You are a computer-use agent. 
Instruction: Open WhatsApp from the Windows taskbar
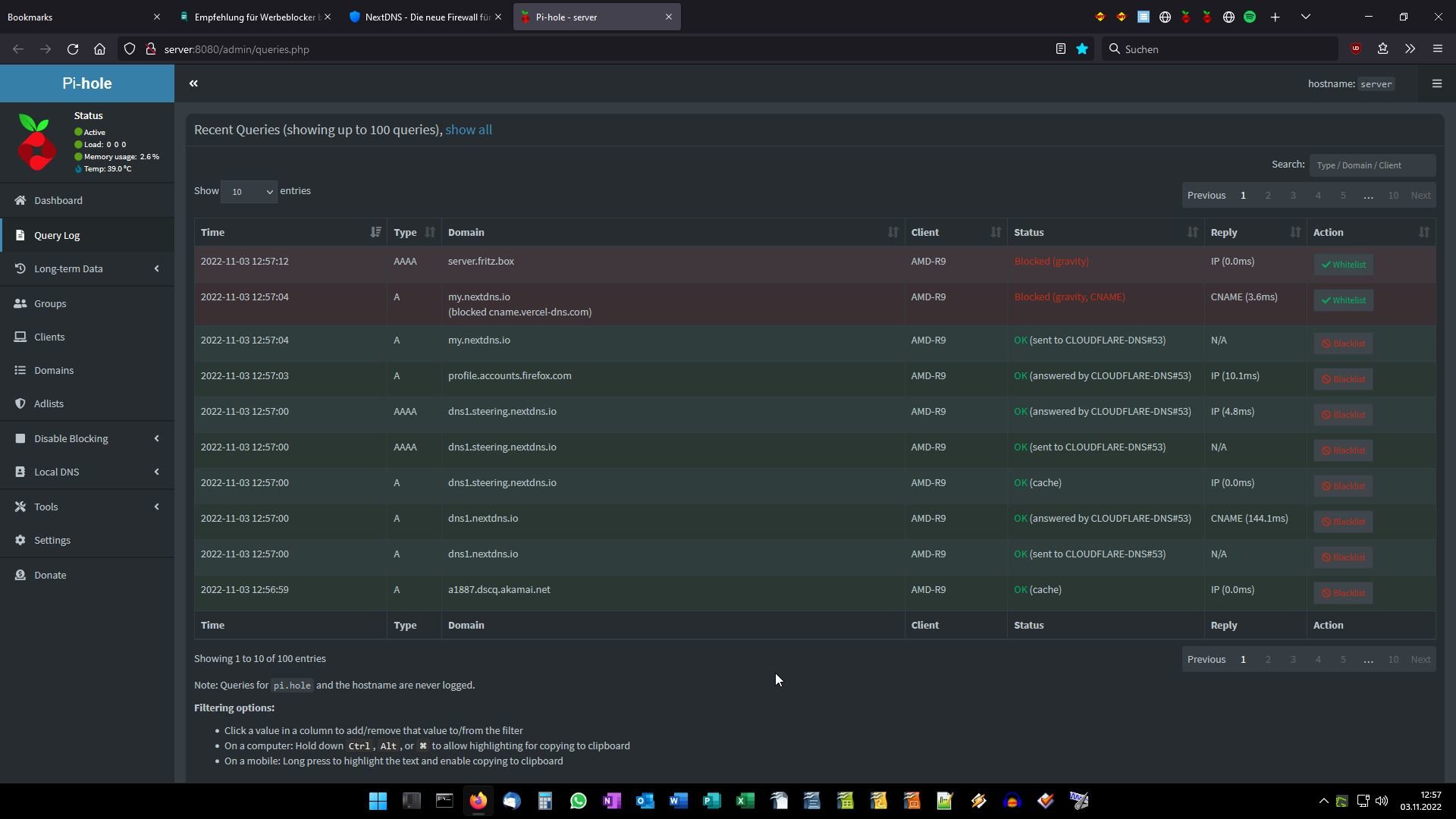click(x=578, y=801)
